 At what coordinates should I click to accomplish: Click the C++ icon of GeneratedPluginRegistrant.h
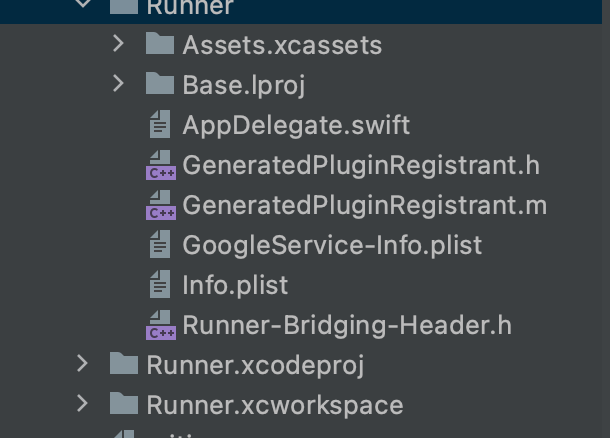point(161,165)
